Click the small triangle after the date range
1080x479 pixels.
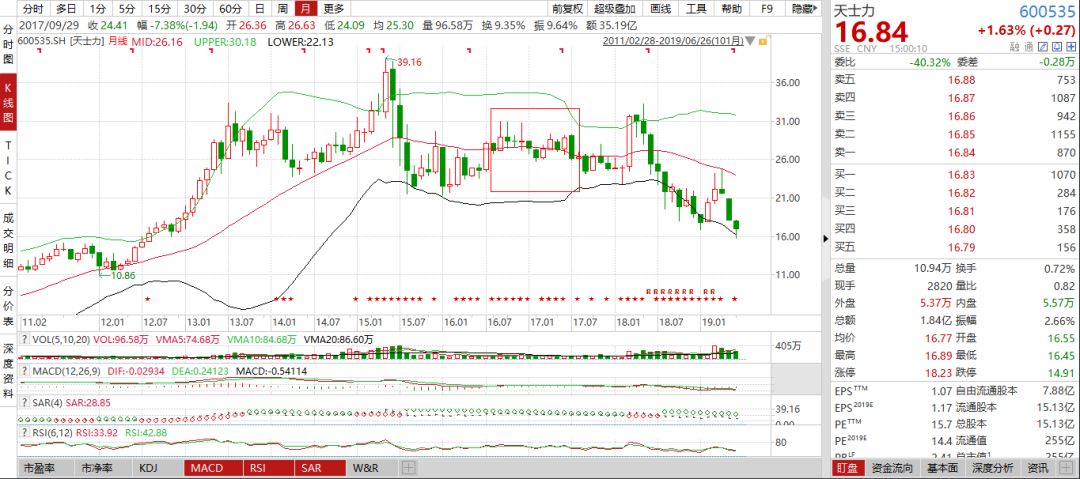pos(750,41)
